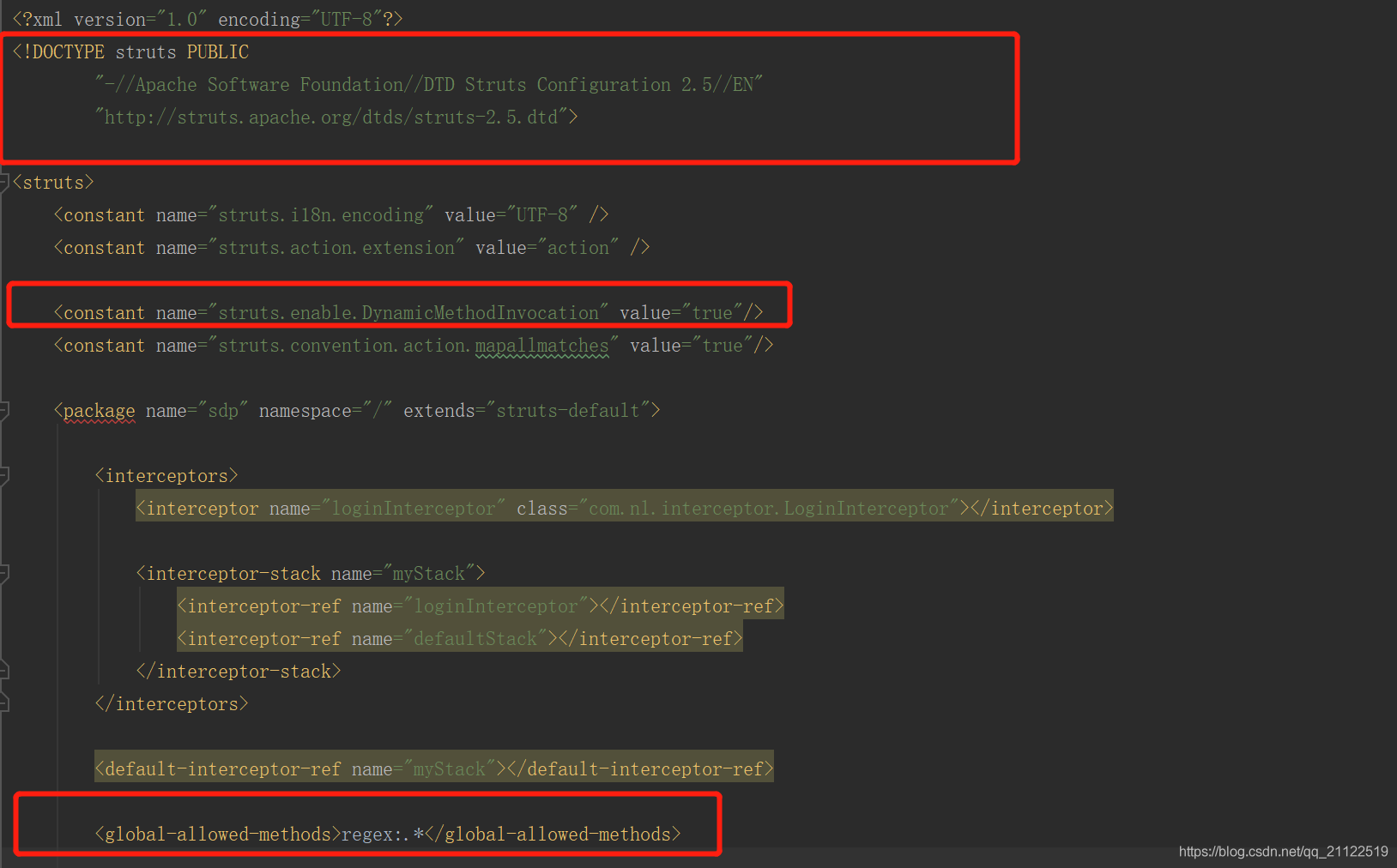This screenshot has height=868, width=1397.
Task: Click encoding="UTF-8" in the xml declaration
Action: click(299, 19)
